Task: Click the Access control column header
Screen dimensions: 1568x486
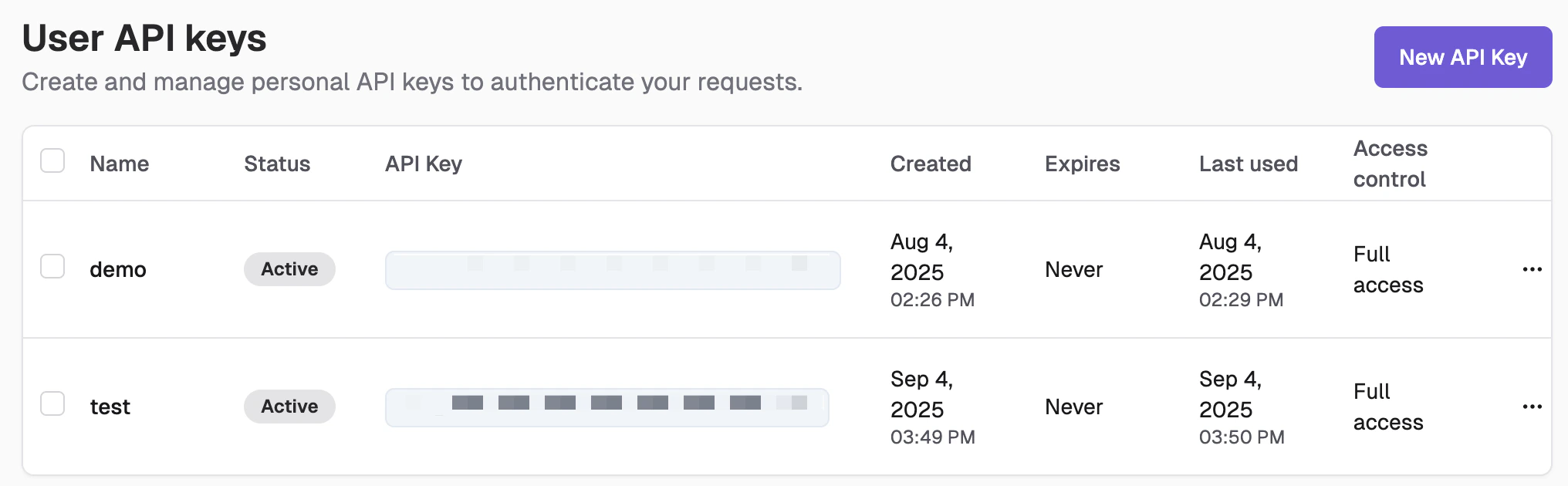Action: click(1390, 164)
